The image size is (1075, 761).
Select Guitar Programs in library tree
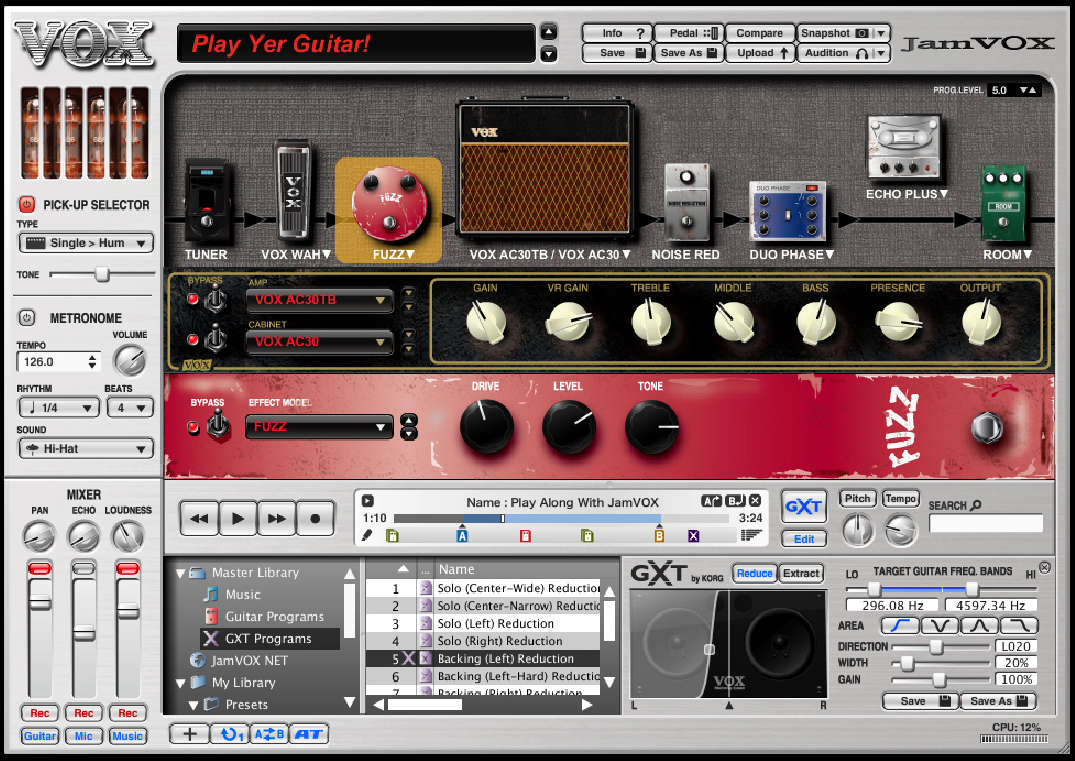coord(274,616)
